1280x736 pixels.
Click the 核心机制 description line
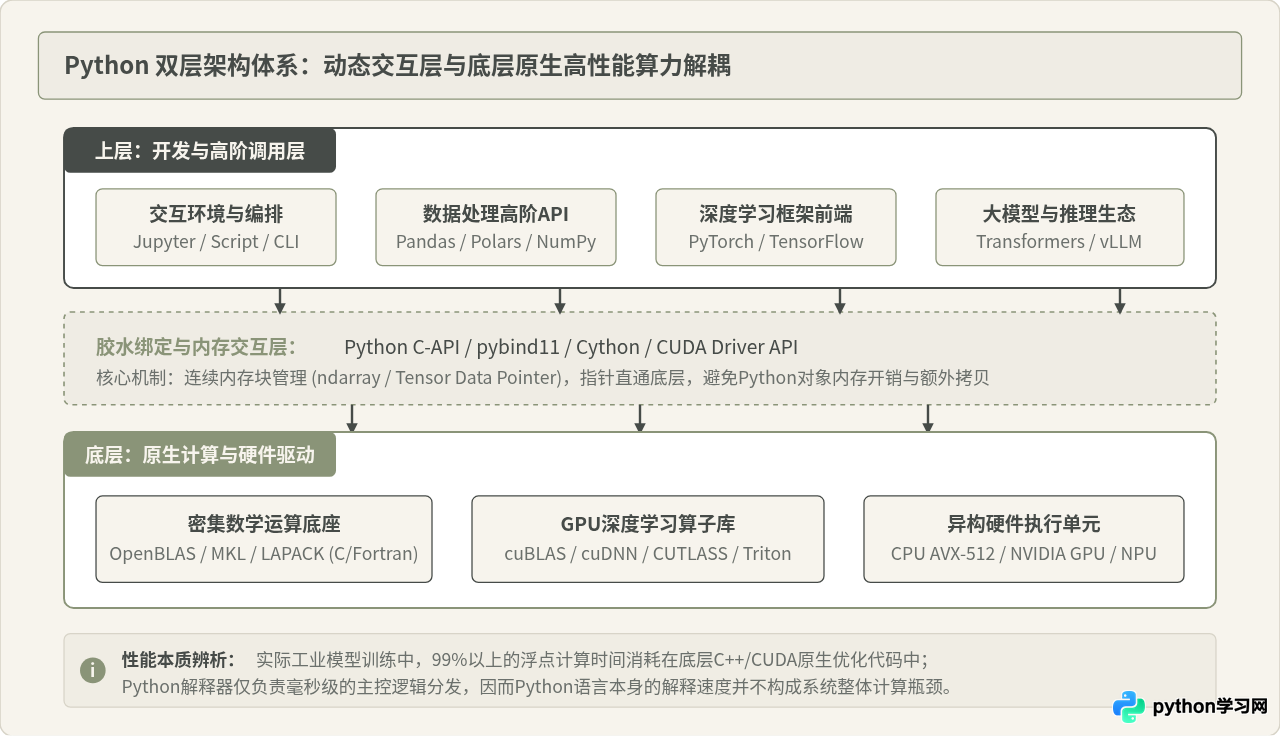click(x=543, y=378)
